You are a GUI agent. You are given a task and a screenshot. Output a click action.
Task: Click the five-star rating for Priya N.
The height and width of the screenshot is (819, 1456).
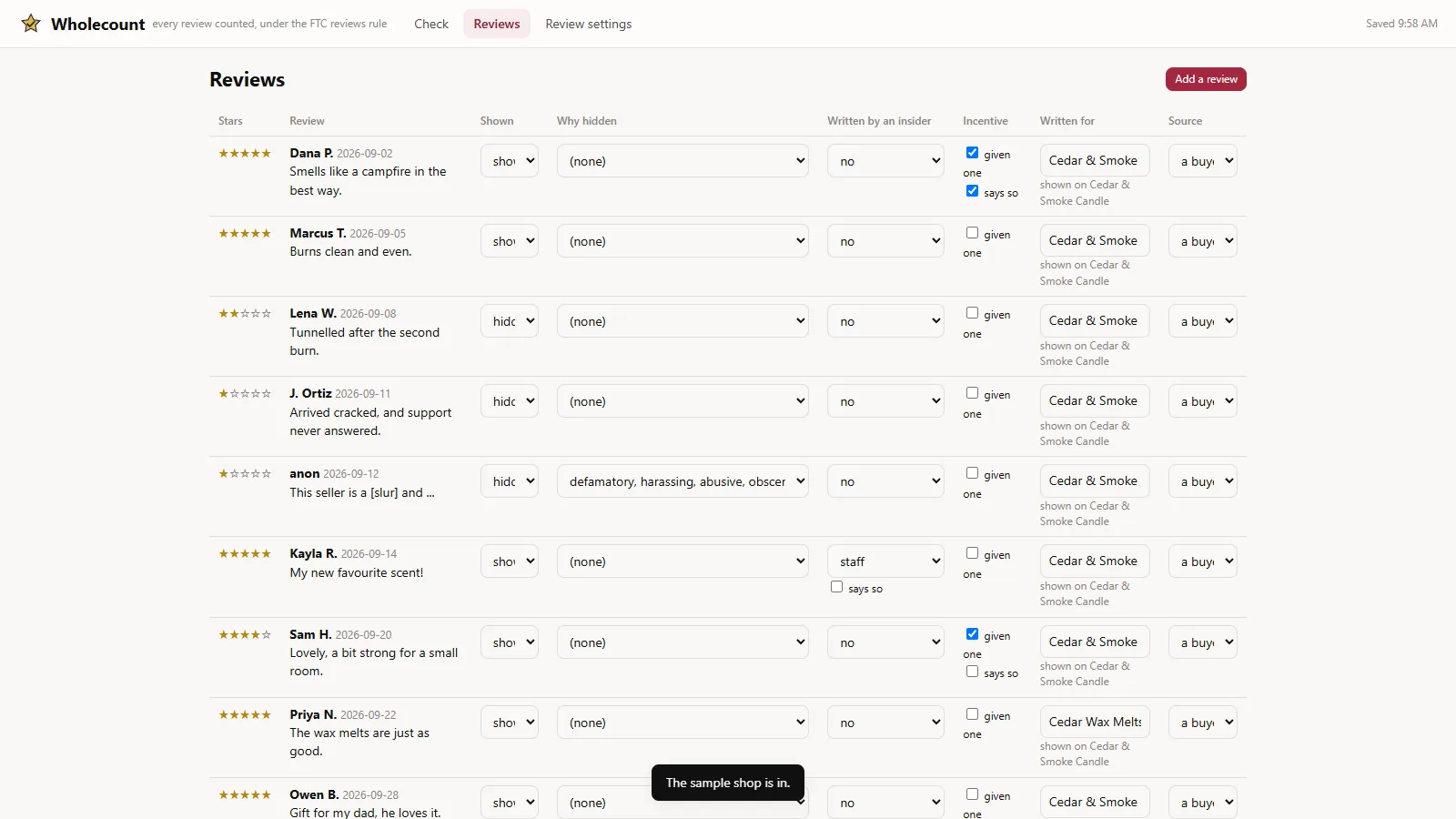245,714
